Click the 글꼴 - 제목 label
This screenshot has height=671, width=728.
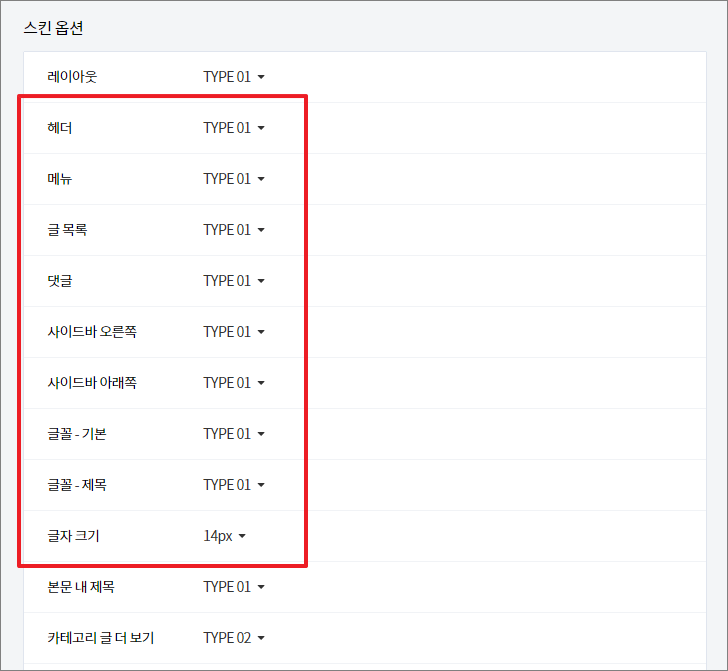77,485
